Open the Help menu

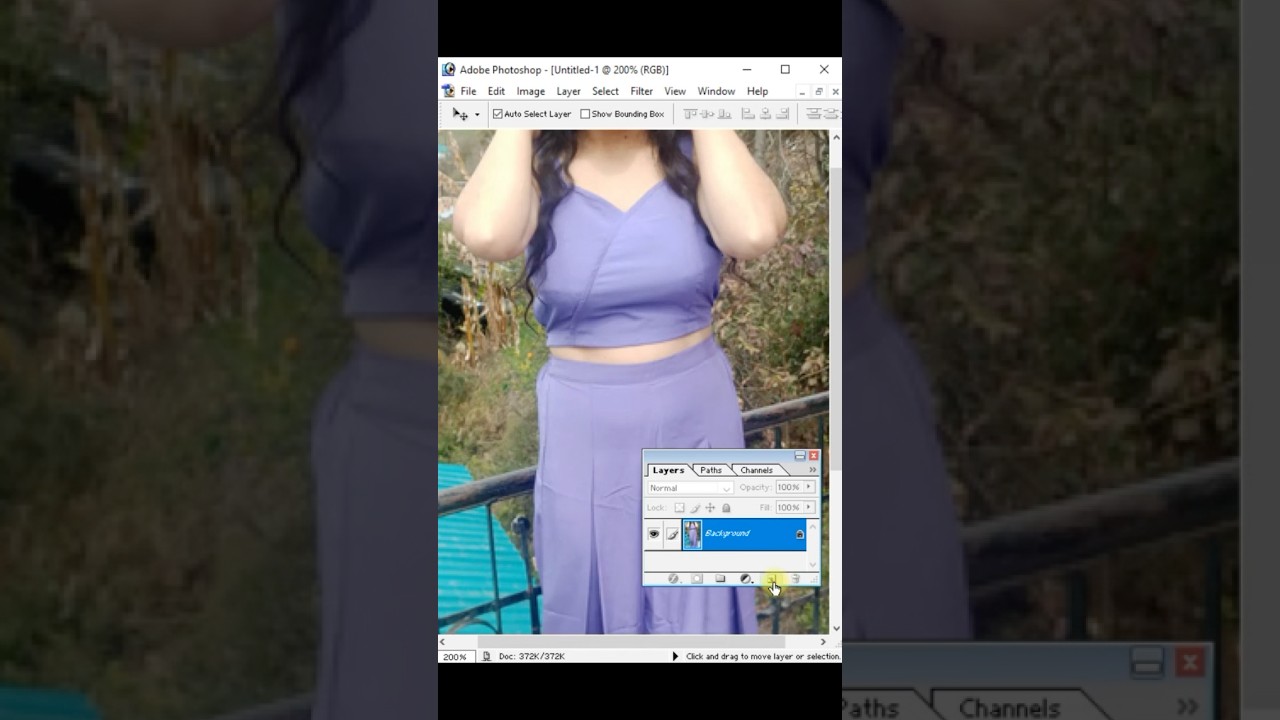(x=757, y=91)
